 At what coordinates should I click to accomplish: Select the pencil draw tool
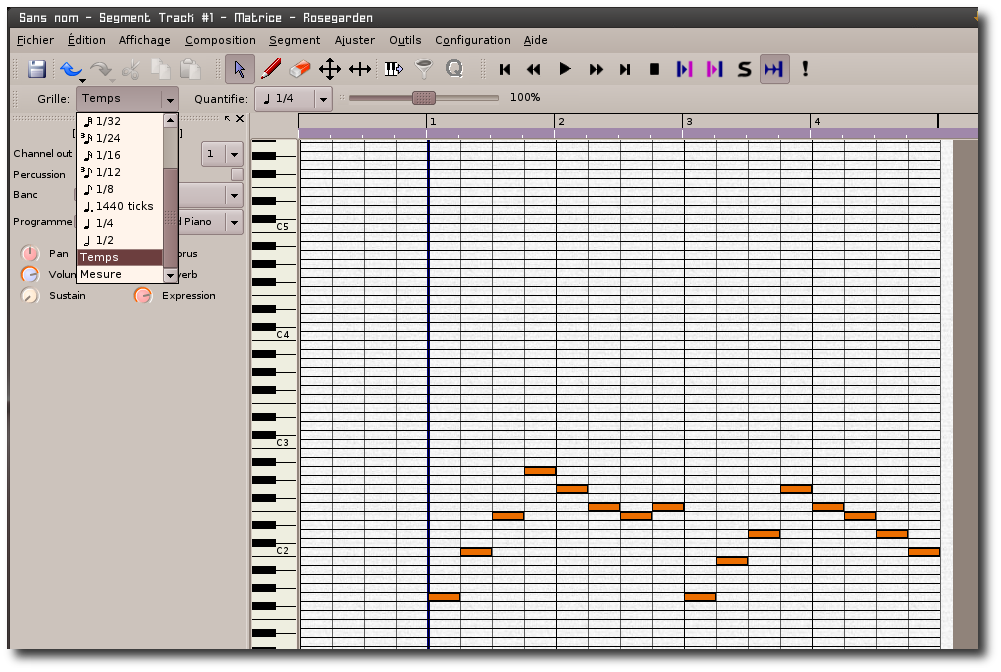pyautogui.click(x=270, y=69)
